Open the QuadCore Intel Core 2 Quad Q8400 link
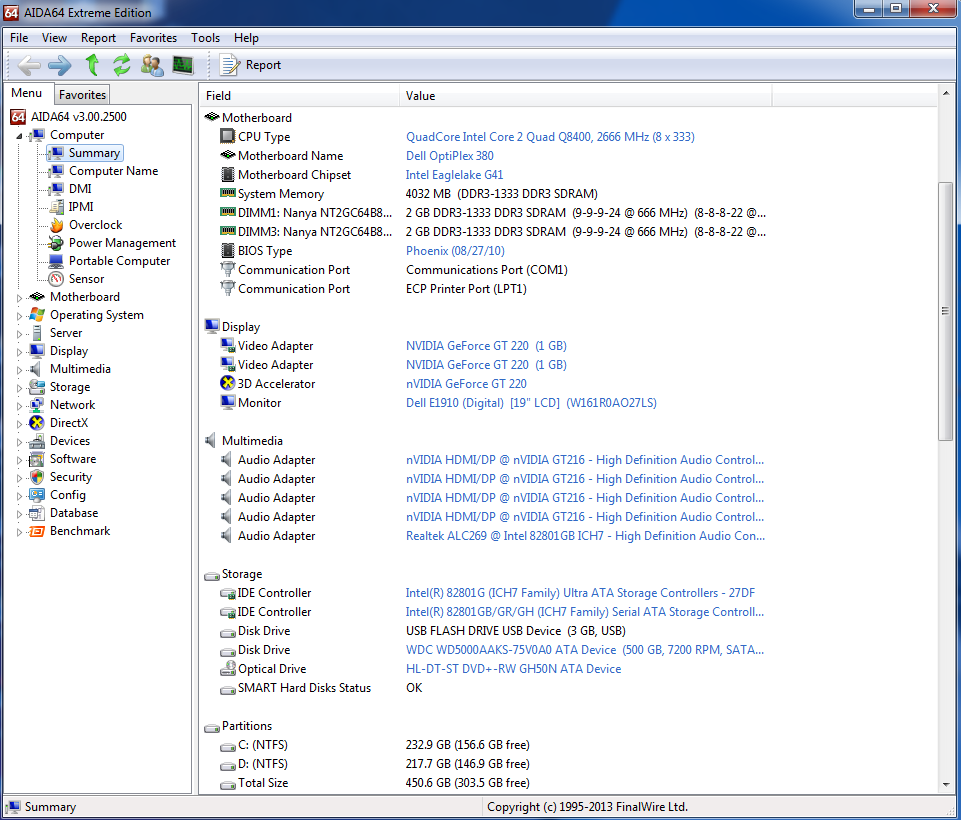The height and width of the screenshot is (820, 961). [550, 137]
